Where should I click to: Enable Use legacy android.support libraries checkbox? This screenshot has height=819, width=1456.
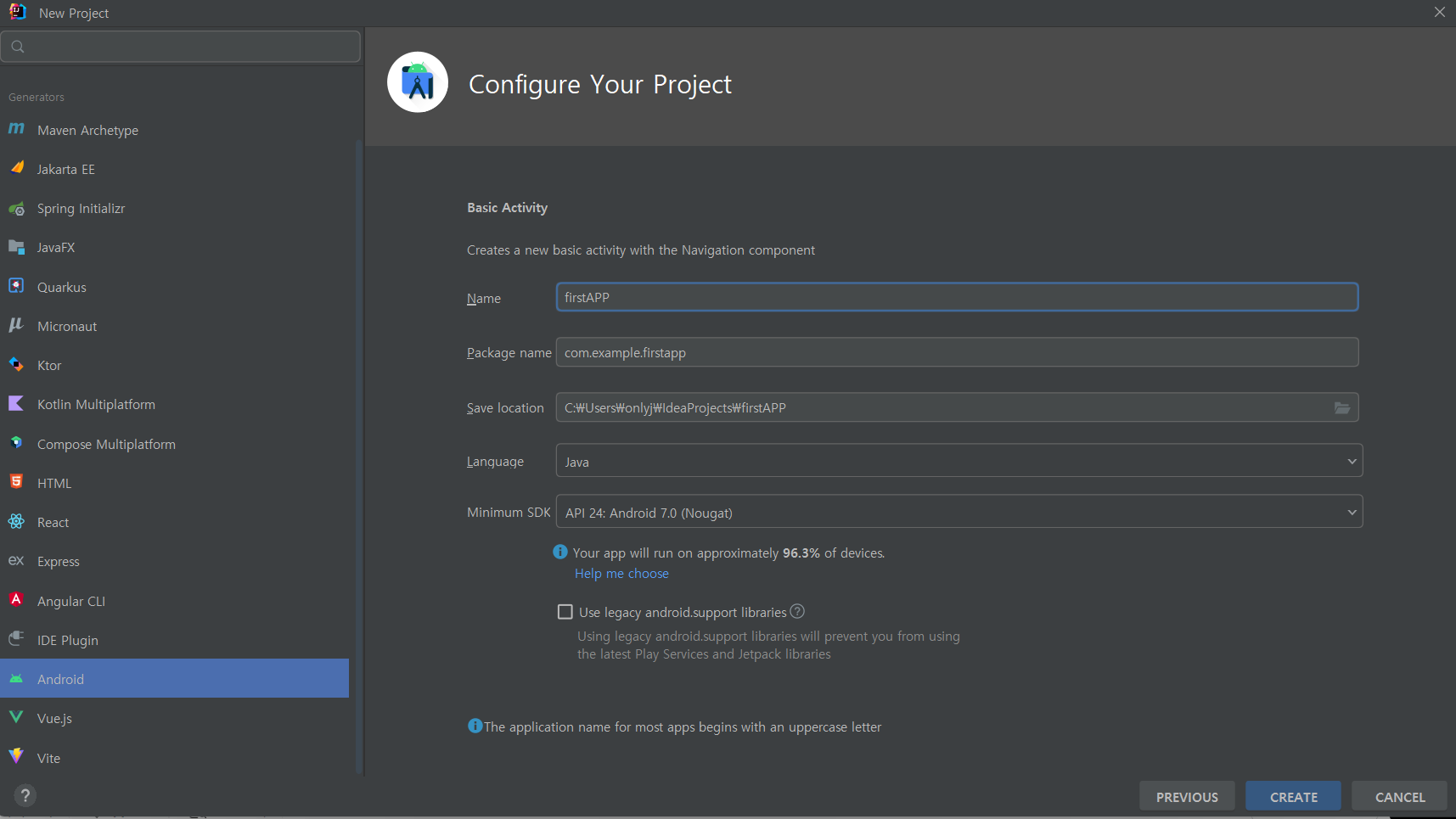tap(565, 611)
